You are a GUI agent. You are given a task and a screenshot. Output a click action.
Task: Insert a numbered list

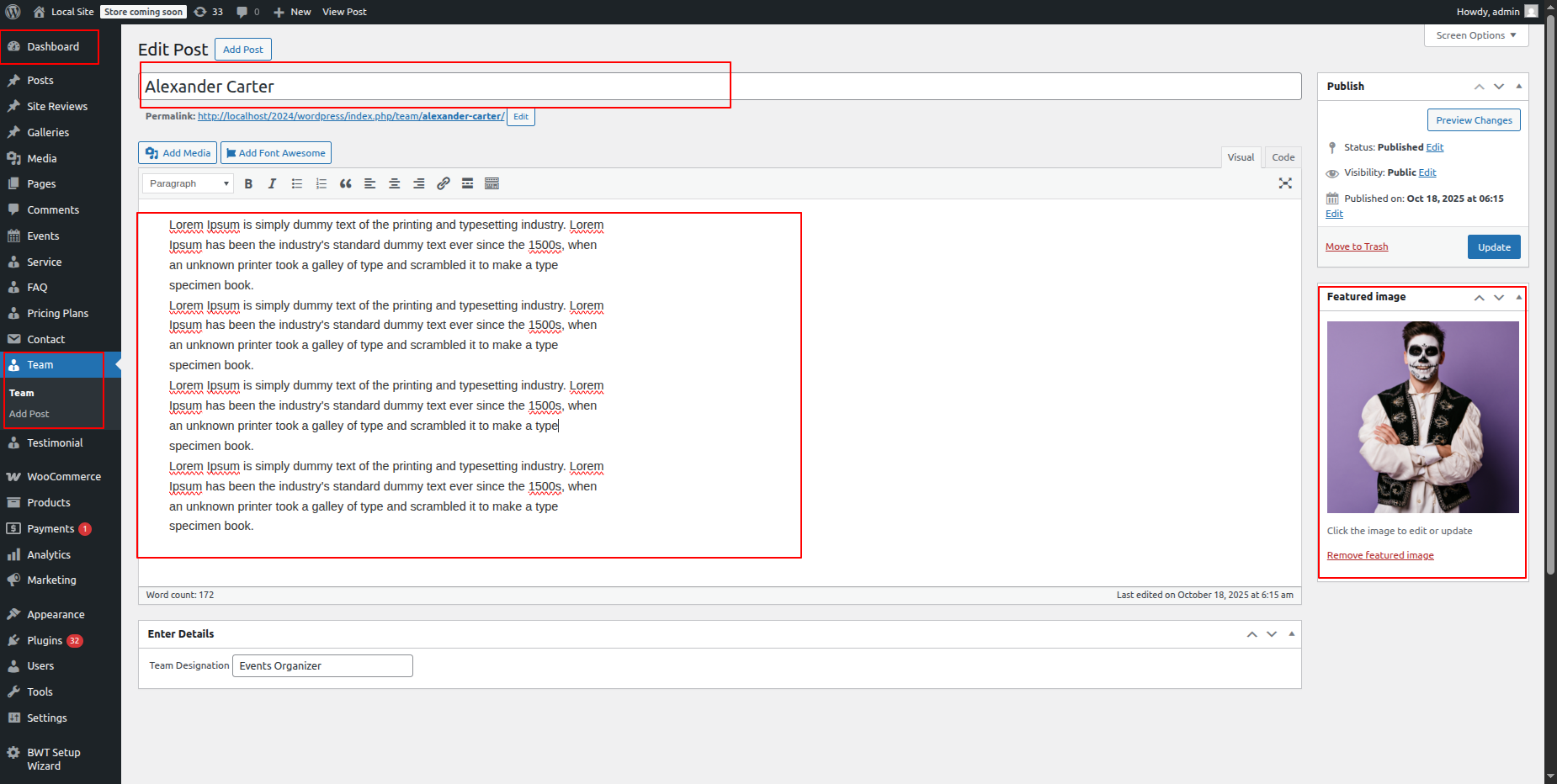(x=321, y=183)
